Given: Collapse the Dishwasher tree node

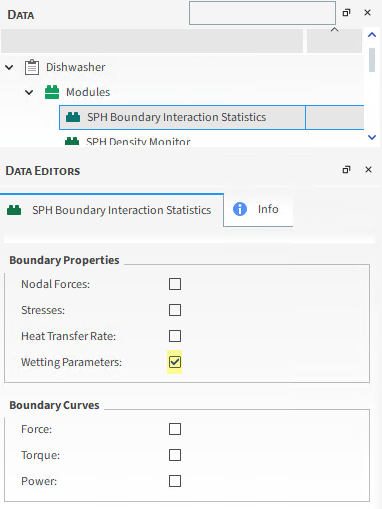Looking at the screenshot, I should coord(9,67).
